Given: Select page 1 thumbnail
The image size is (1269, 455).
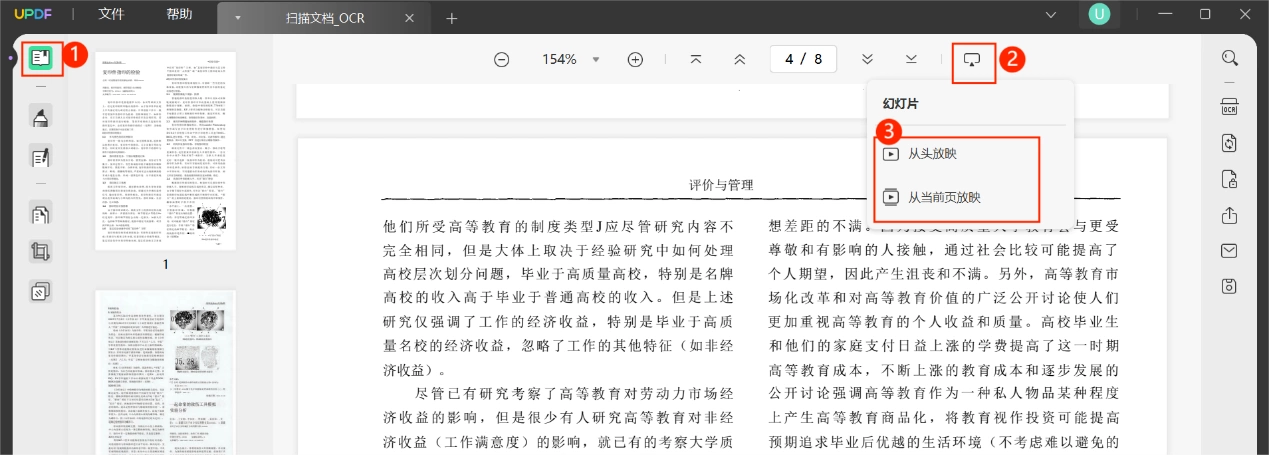Looking at the screenshot, I should (165, 151).
